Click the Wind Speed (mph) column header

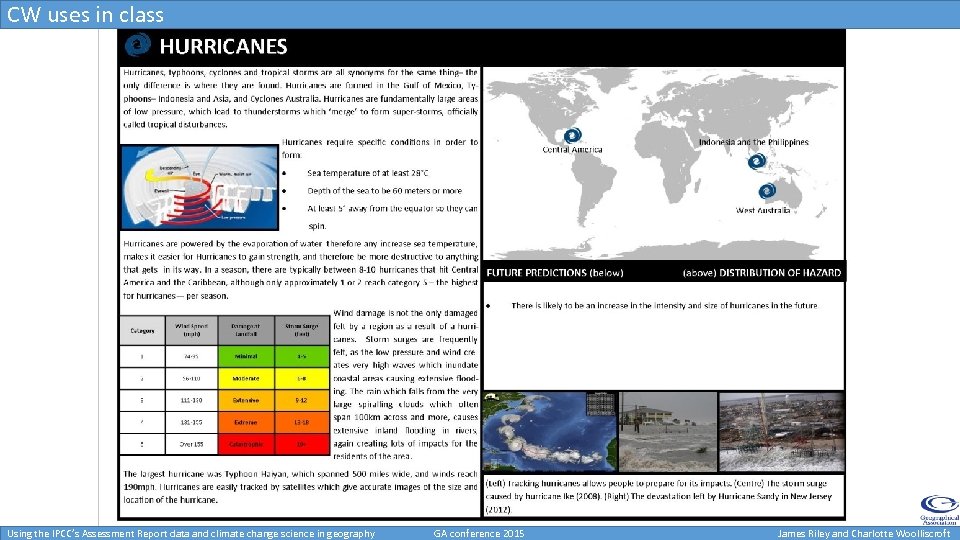191,331
